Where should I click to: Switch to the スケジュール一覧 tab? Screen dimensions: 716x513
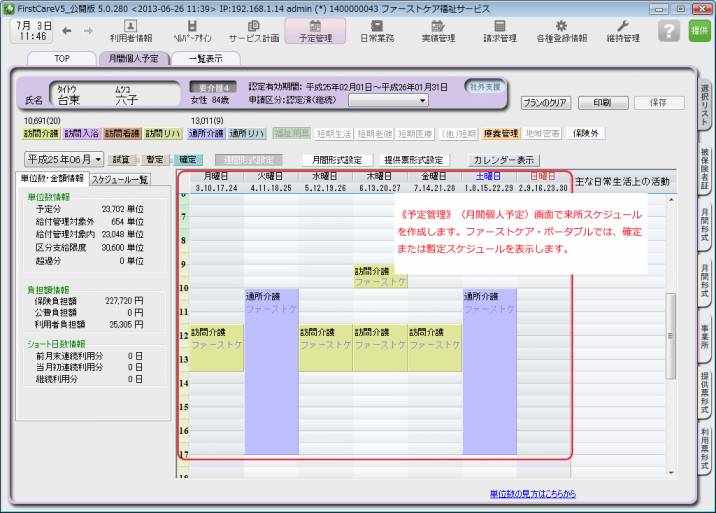click(120, 179)
